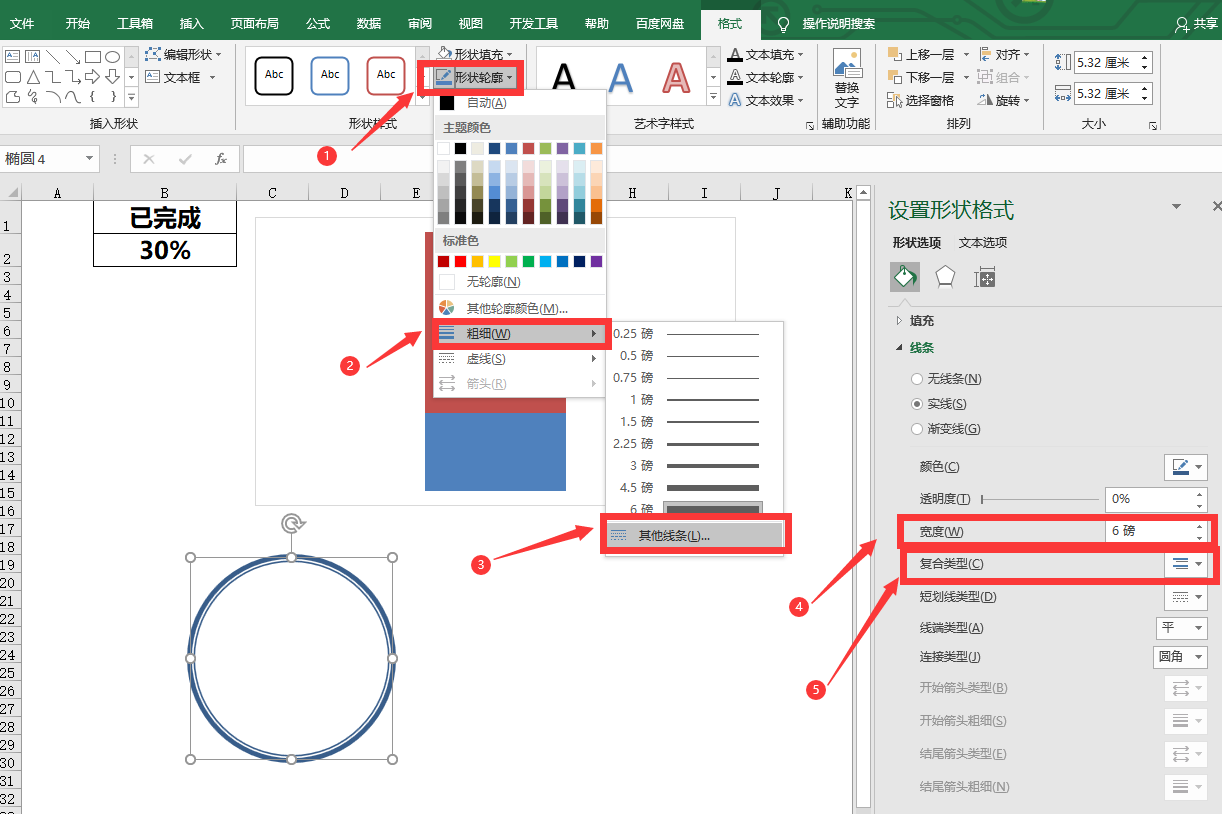1222x814 pixels.
Task: Open the 设置形状格式 pane options arrow
Action: pyautogui.click(x=1176, y=207)
